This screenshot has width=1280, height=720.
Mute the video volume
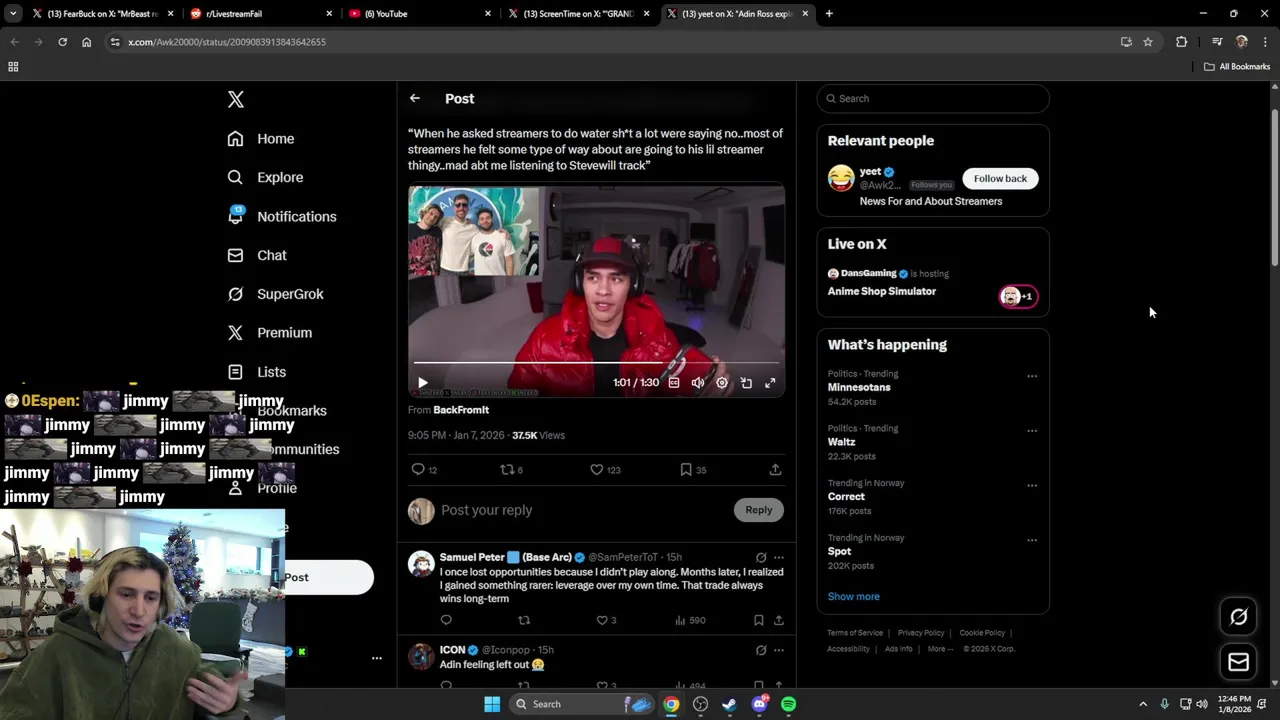coord(698,383)
